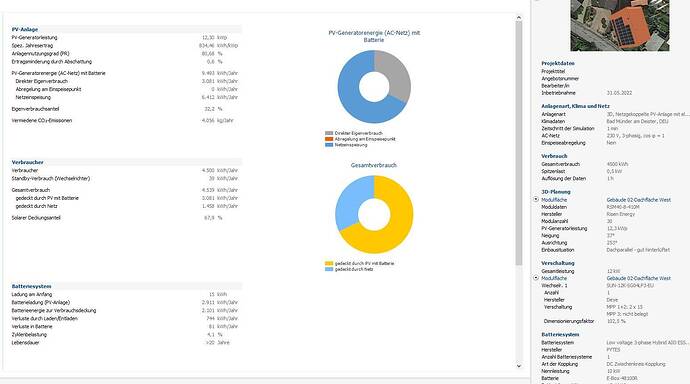The image size is (690, 384).
Task: Click blue Netzeinspeisung legend swatch
Action: (329, 144)
